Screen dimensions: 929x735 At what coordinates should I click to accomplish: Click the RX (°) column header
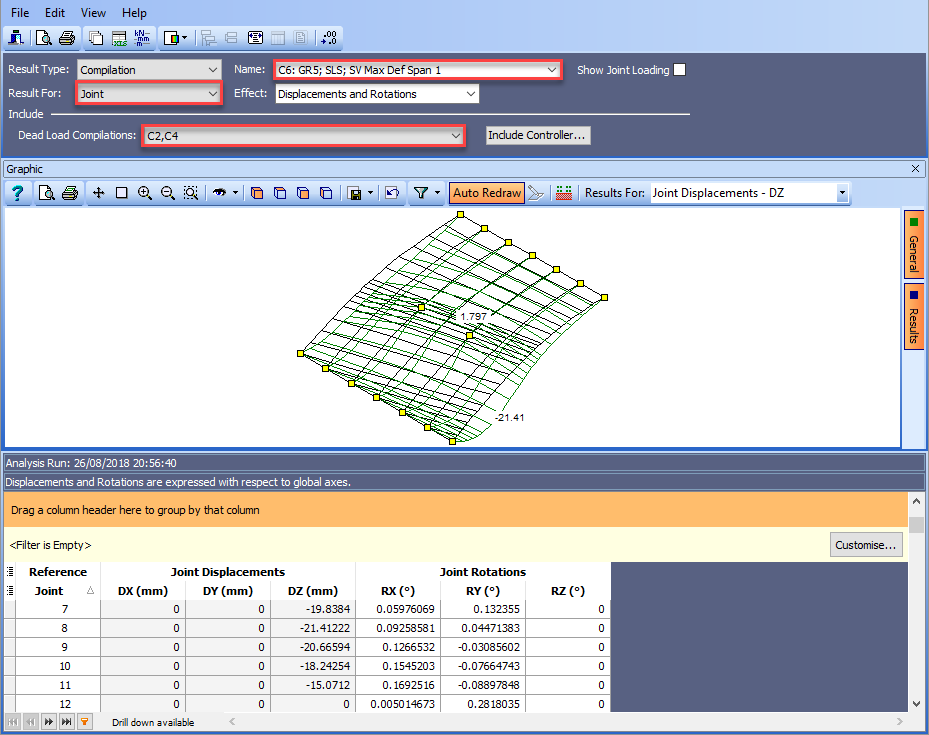pyautogui.click(x=398, y=590)
